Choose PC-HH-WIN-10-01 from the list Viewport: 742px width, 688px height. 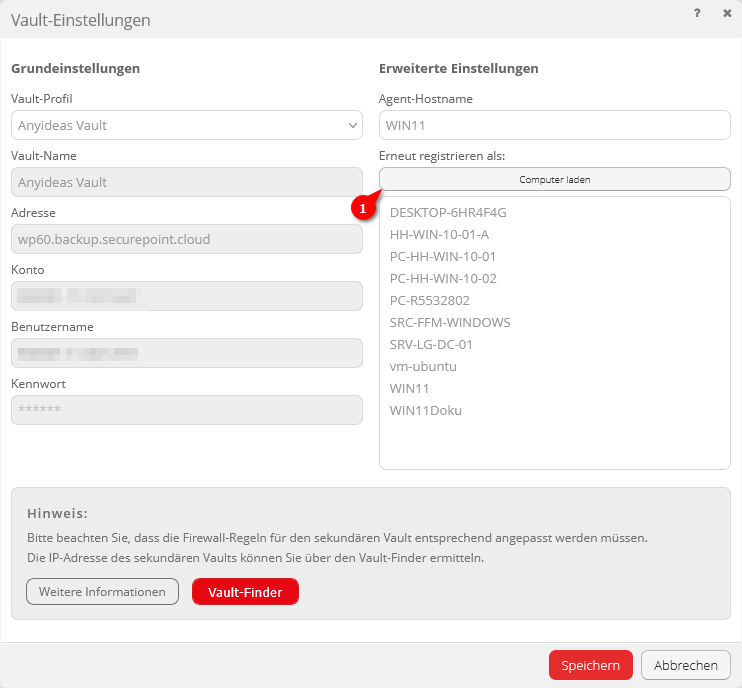tap(443, 256)
